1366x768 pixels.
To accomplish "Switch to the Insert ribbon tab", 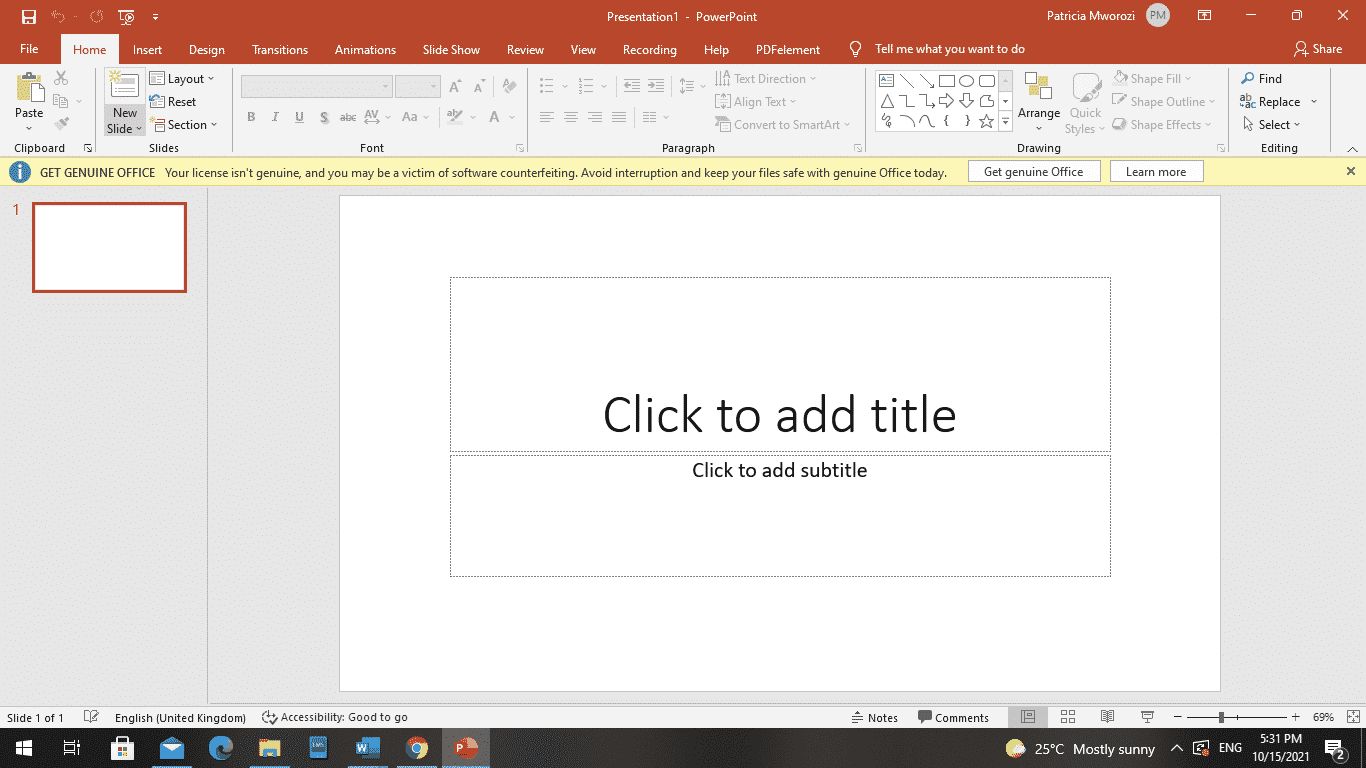I will point(147,49).
